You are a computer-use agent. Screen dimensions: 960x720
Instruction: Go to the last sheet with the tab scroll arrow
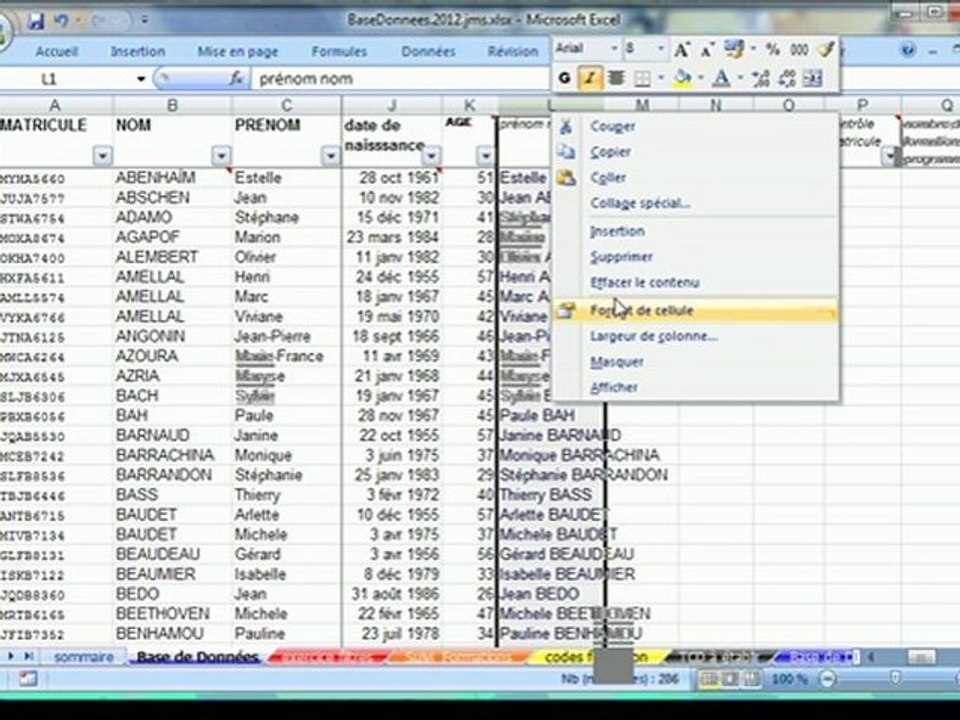tap(28, 656)
